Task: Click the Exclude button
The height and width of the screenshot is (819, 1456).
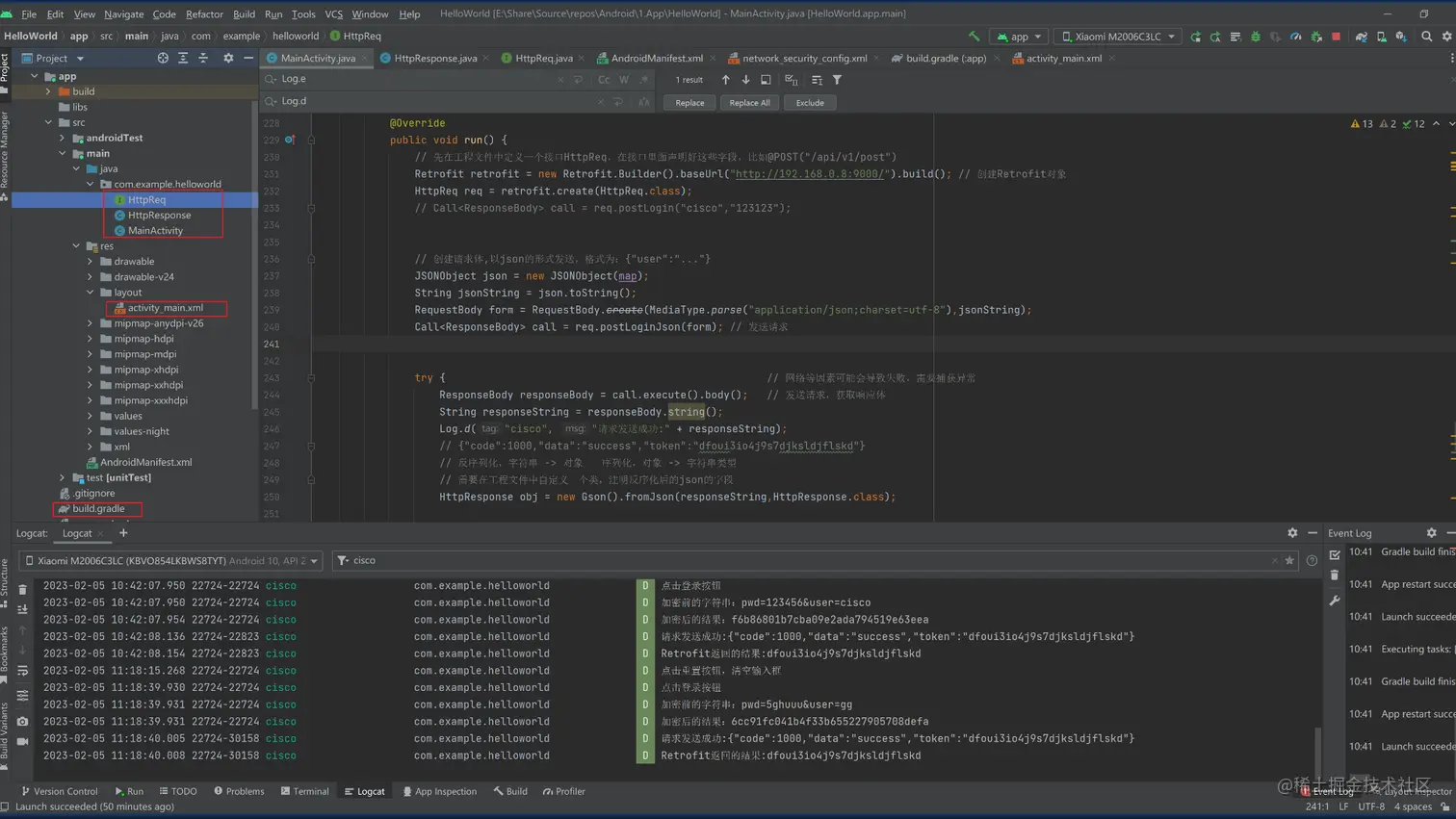Action: 809,103
